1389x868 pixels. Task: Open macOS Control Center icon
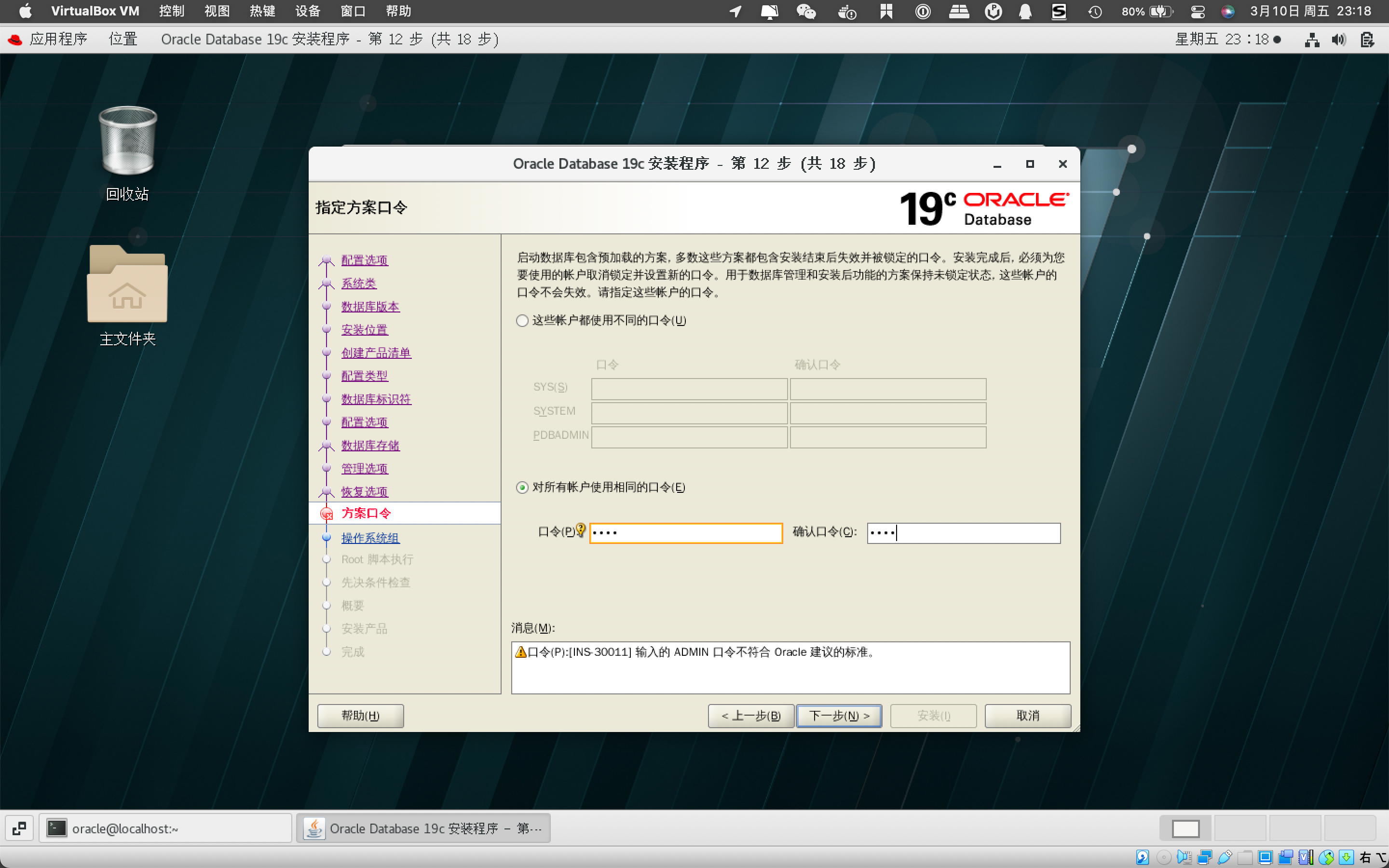pyautogui.click(x=1198, y=11)
